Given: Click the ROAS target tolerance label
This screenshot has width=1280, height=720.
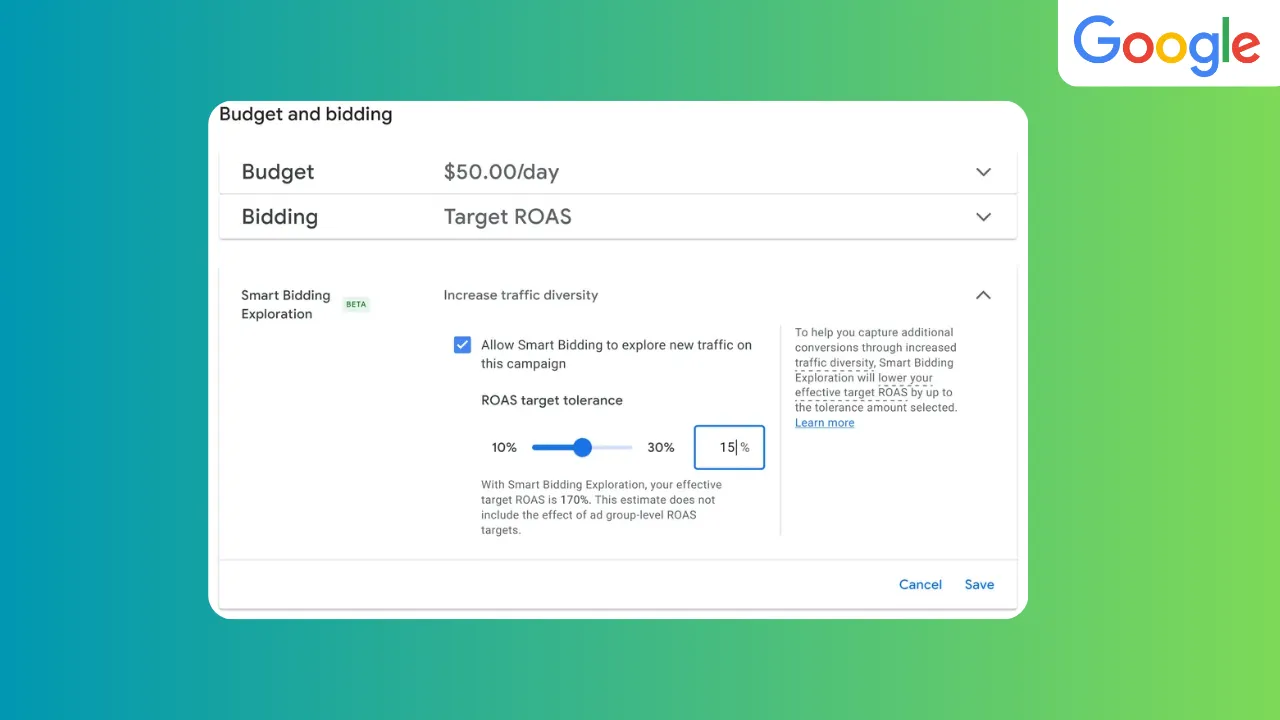Looking at the screenshot, I should pos(552,400).
